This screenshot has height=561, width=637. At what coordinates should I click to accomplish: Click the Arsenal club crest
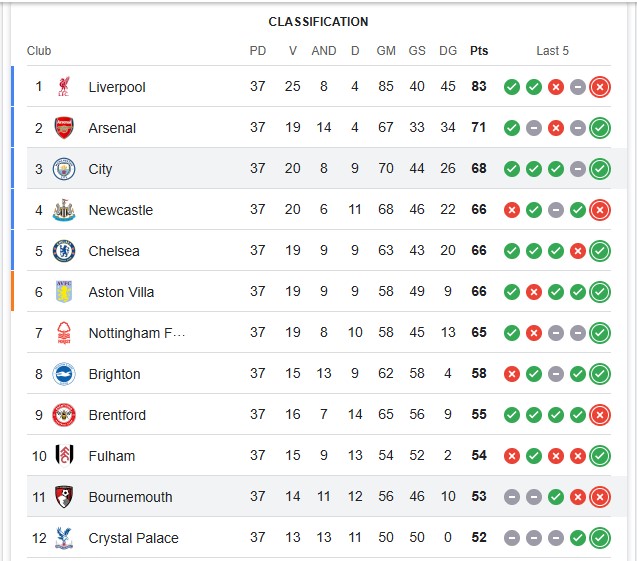tap(64, 128)
